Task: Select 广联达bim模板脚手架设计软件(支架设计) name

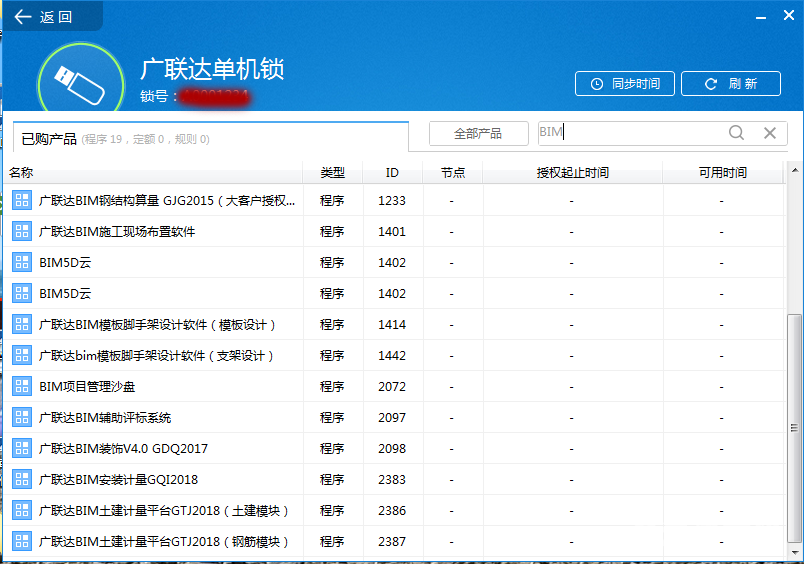Action: 156,356
